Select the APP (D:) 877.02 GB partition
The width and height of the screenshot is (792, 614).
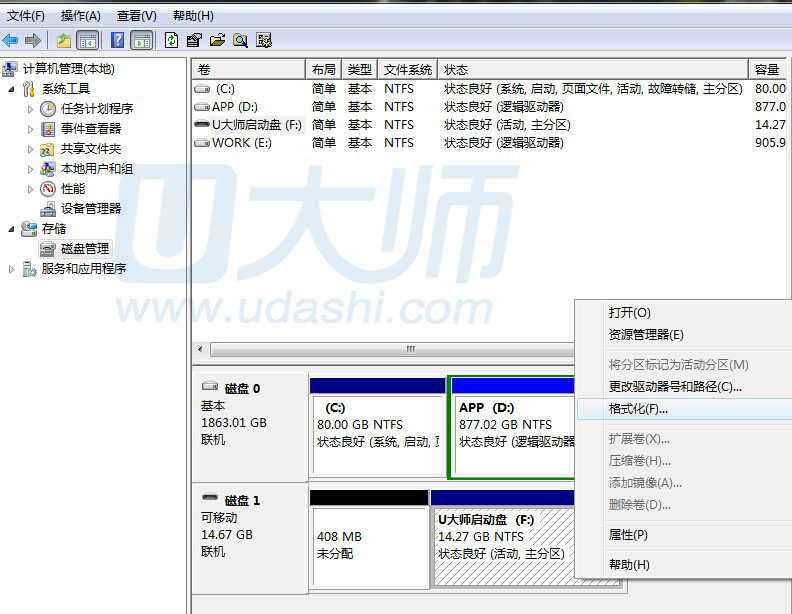coord(512,427)
